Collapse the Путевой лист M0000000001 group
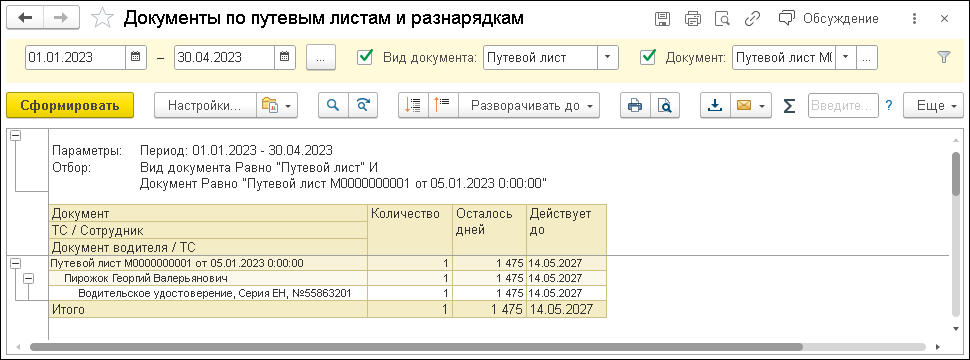 tap(15, 264)
